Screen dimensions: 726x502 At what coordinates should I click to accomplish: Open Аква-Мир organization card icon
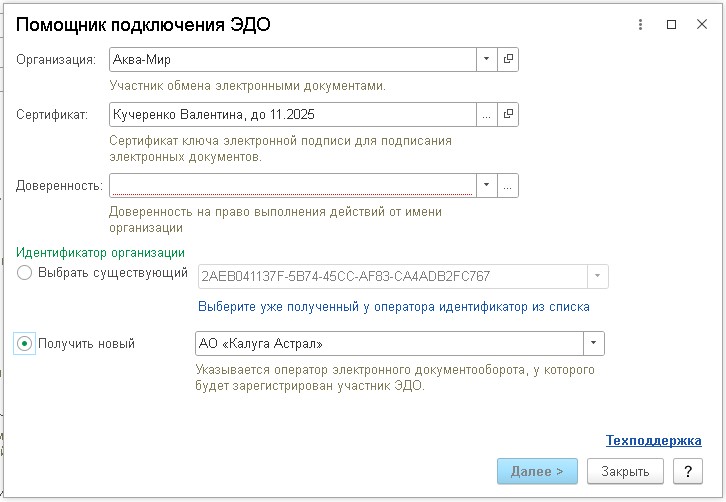tap(508, 59)
